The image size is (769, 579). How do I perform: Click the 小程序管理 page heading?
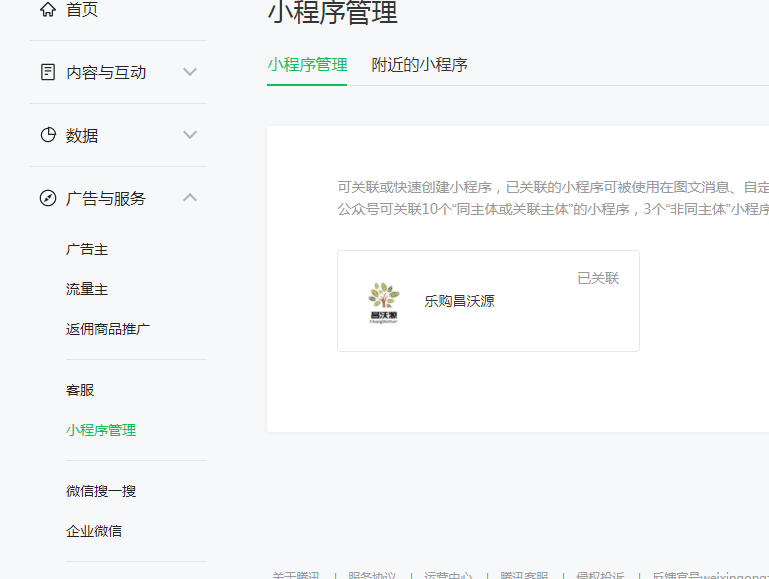click(333, 13)
